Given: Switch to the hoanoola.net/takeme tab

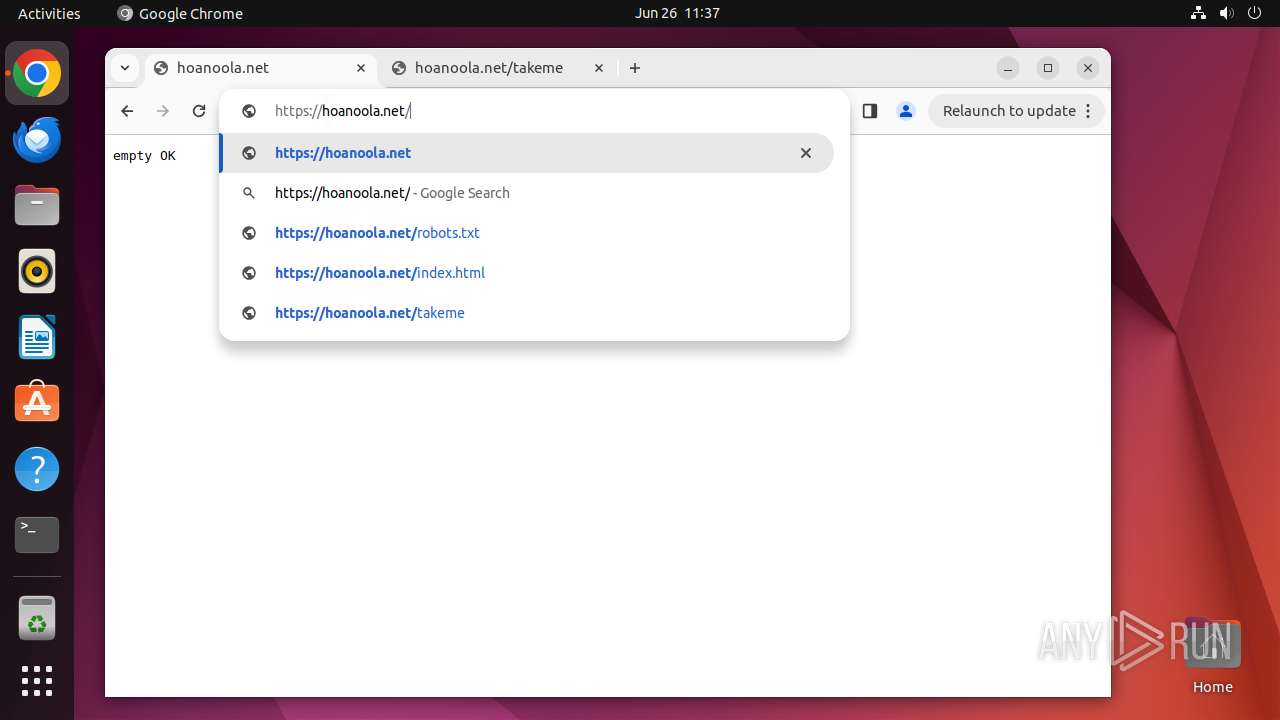Looking at the screenshot, I should click(498, 68).
